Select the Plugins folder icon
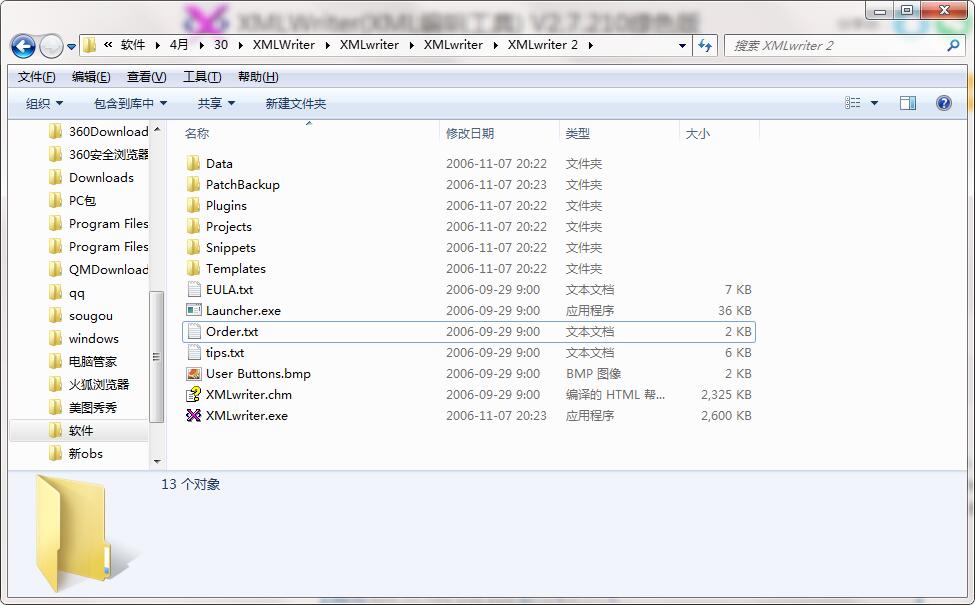 coord(193,205)
